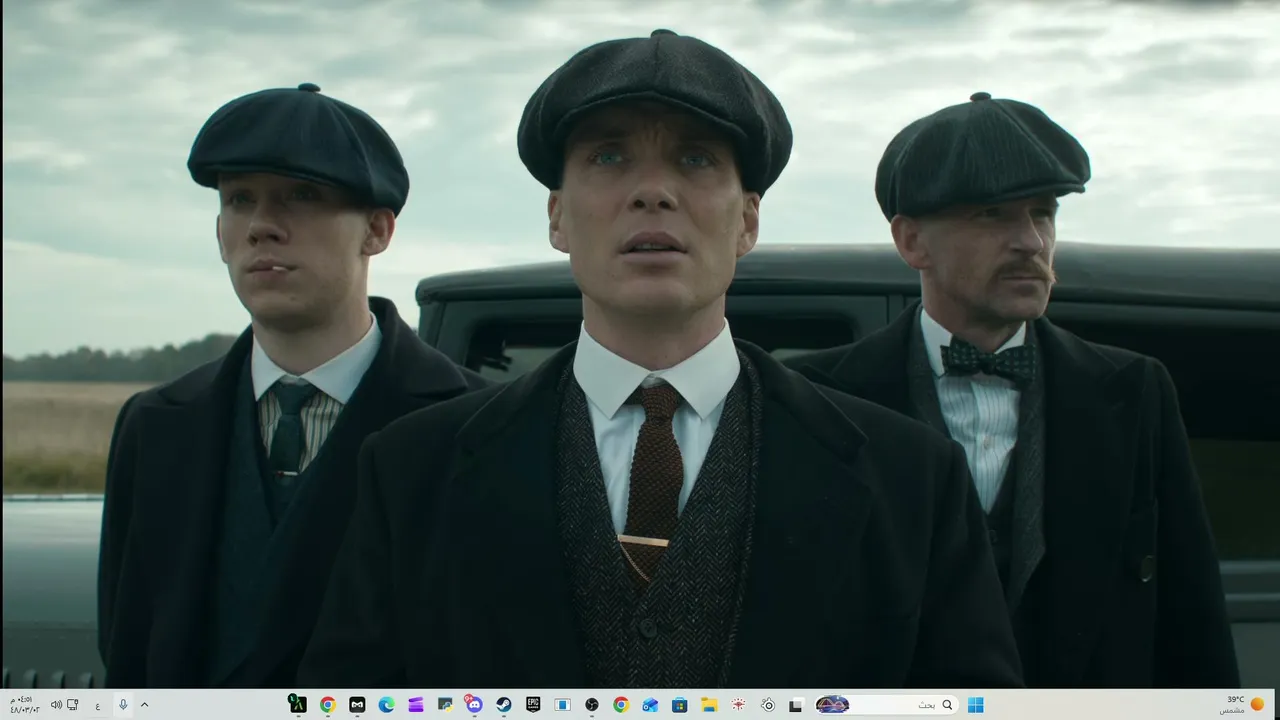Switch to OBS Studio in the taskbar
This screenshot has width=1280, height=720.
591,705
